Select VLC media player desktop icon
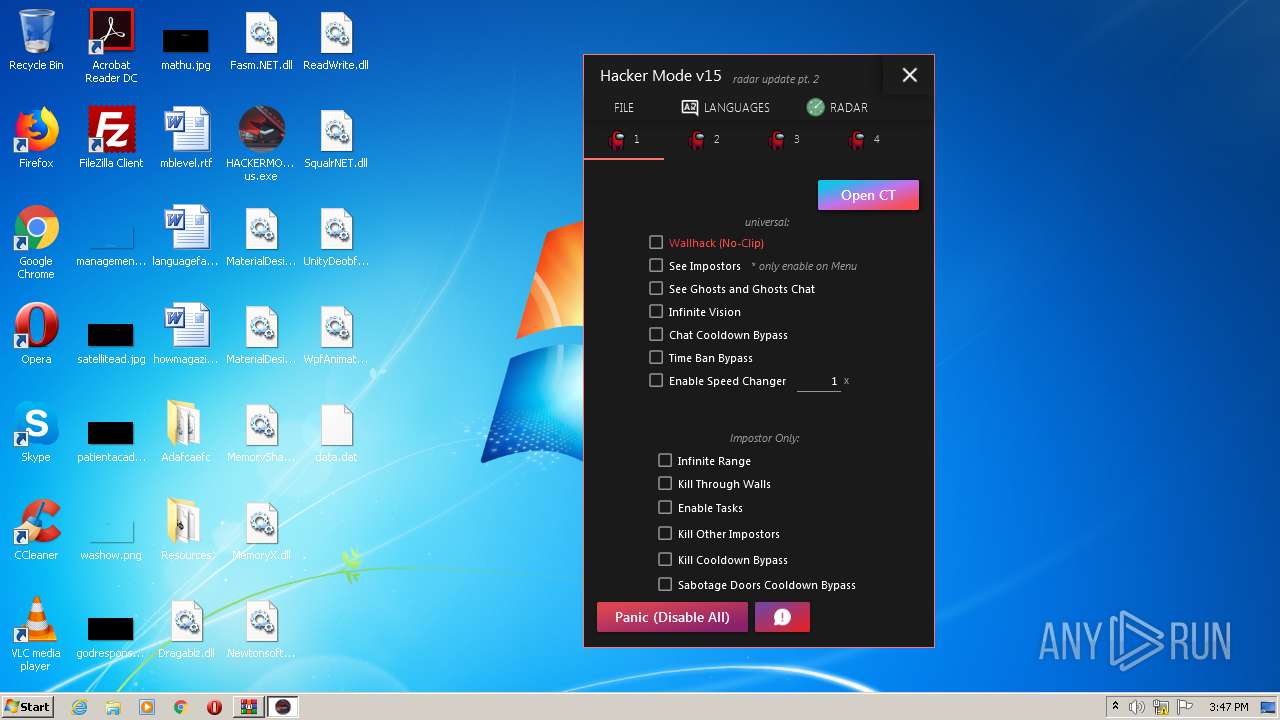 tap(36, 634)
